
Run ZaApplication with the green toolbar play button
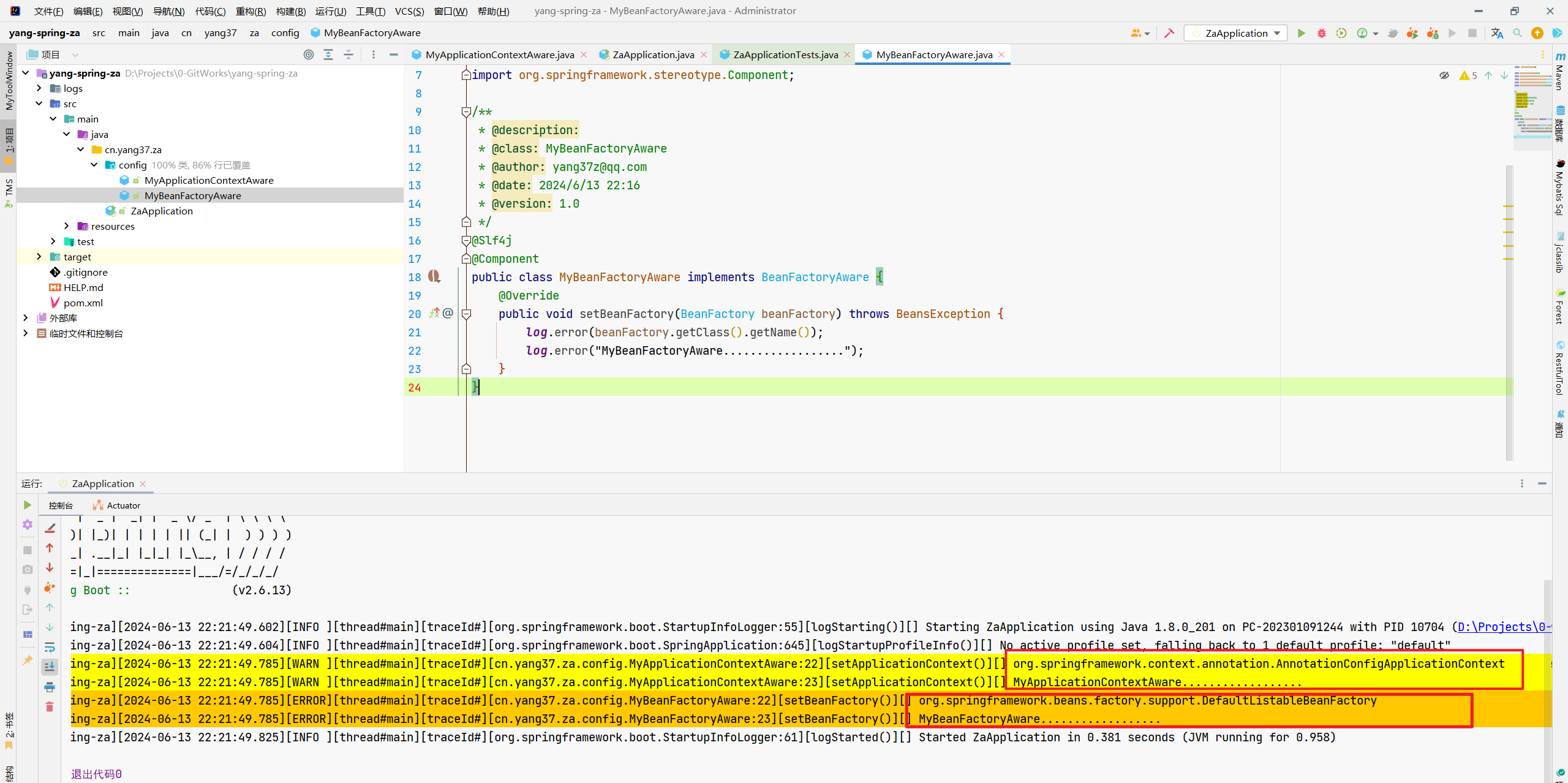1302,33
